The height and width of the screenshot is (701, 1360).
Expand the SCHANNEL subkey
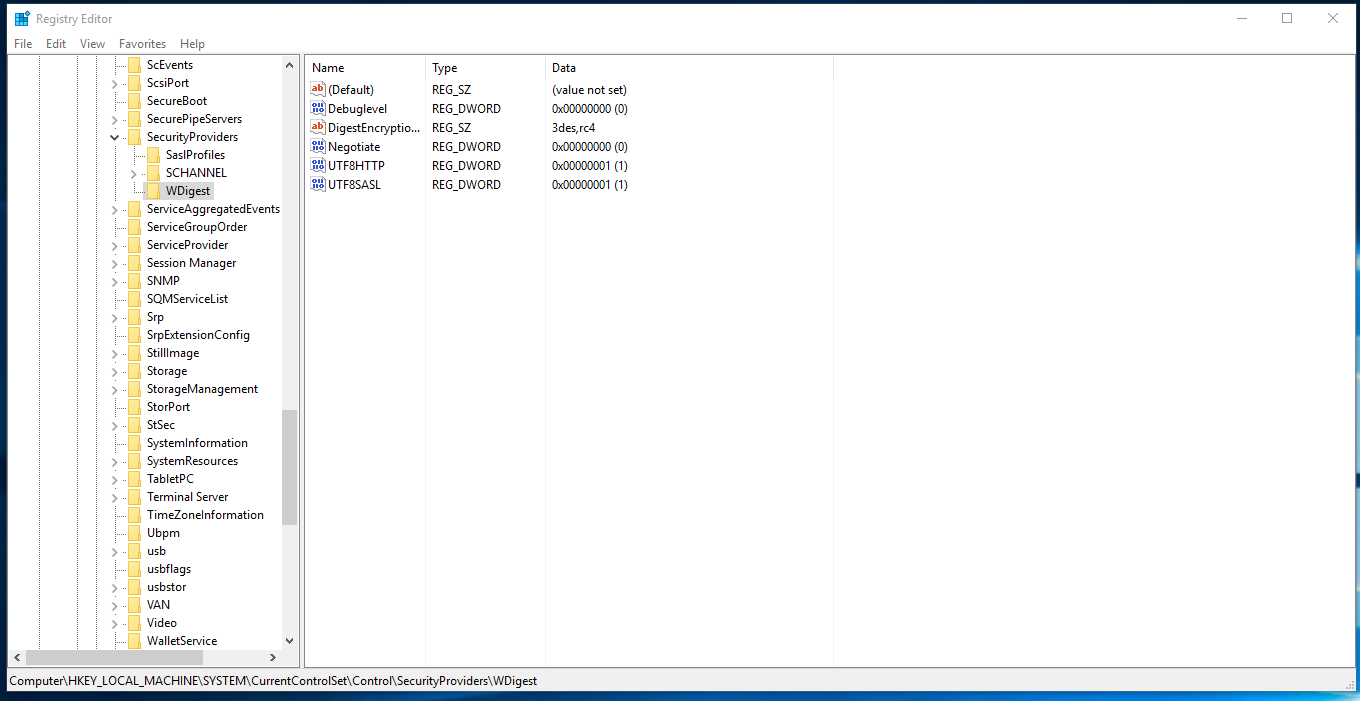[134, 173]
